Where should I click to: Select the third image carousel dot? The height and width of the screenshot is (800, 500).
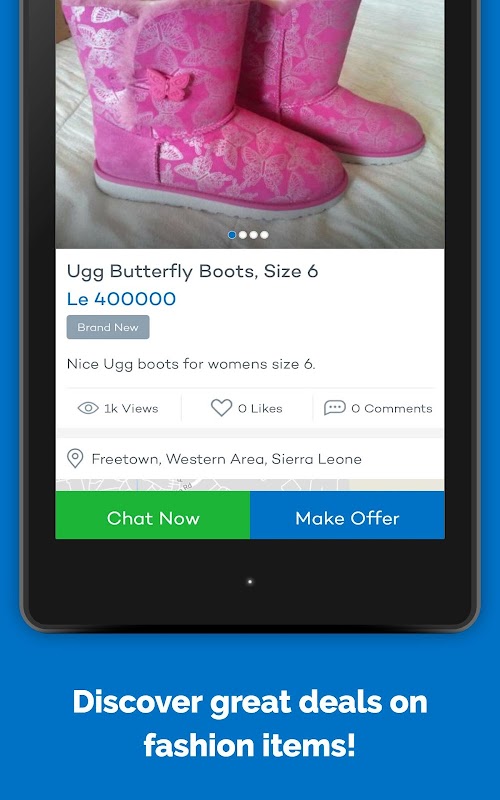(254, 235)
